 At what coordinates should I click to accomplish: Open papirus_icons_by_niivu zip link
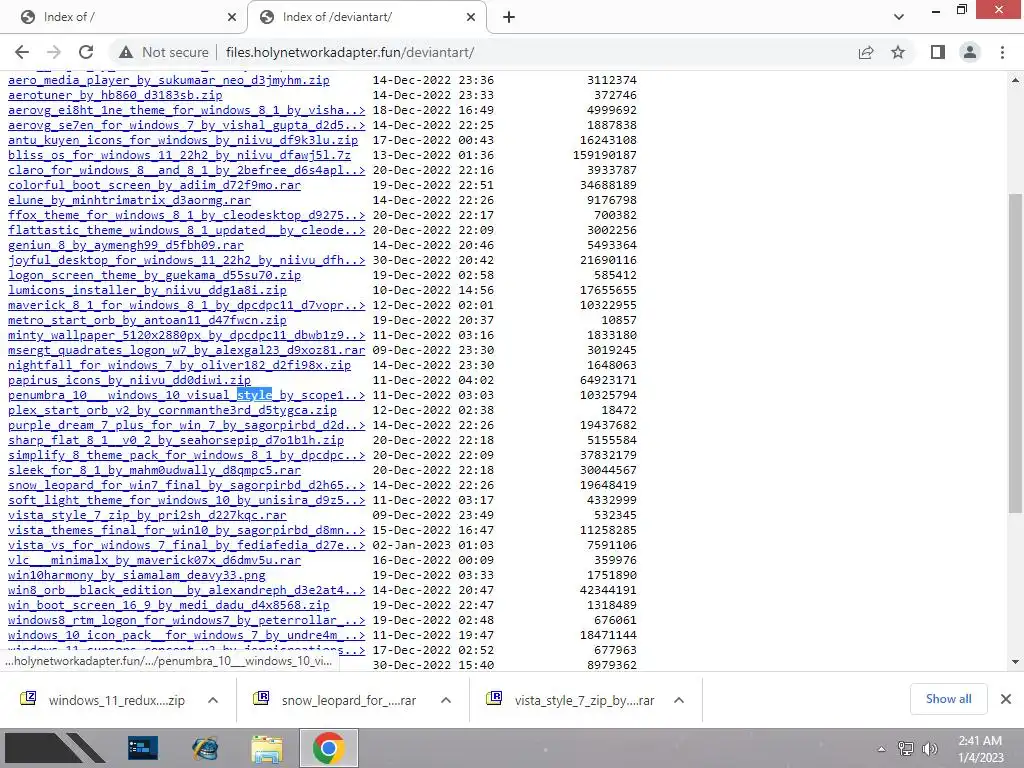pos(129,381)
